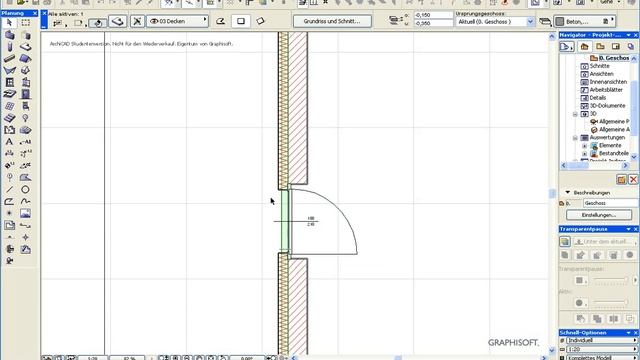The height and width of the screenshot is (360, 640).
Task: Select polygonal slab geometry method
Action: [221, 21]
